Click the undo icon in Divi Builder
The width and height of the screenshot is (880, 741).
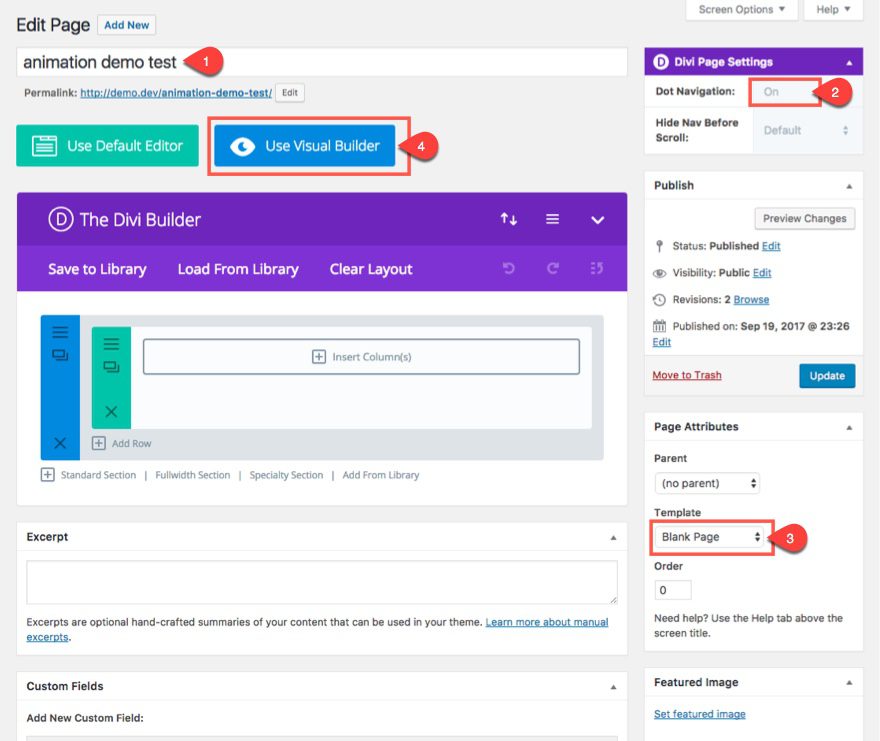pos(509,269)
